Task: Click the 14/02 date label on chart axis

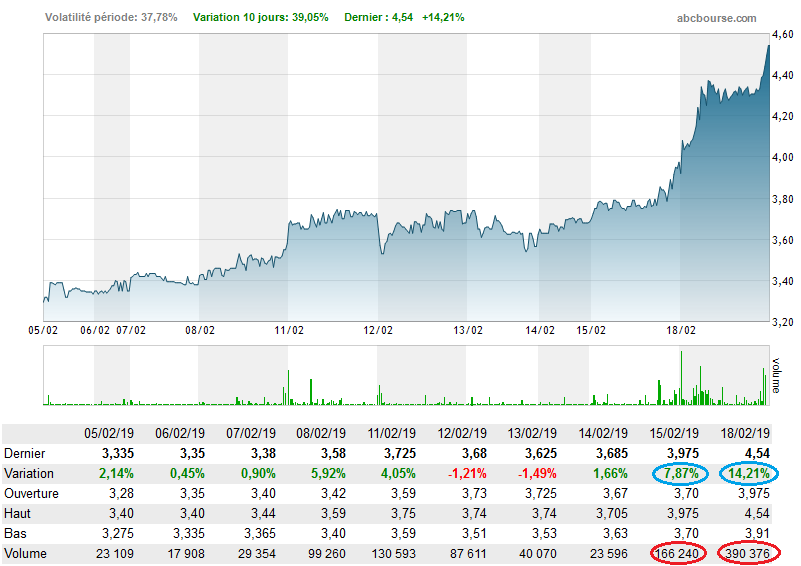Action: tap(540, 330)
